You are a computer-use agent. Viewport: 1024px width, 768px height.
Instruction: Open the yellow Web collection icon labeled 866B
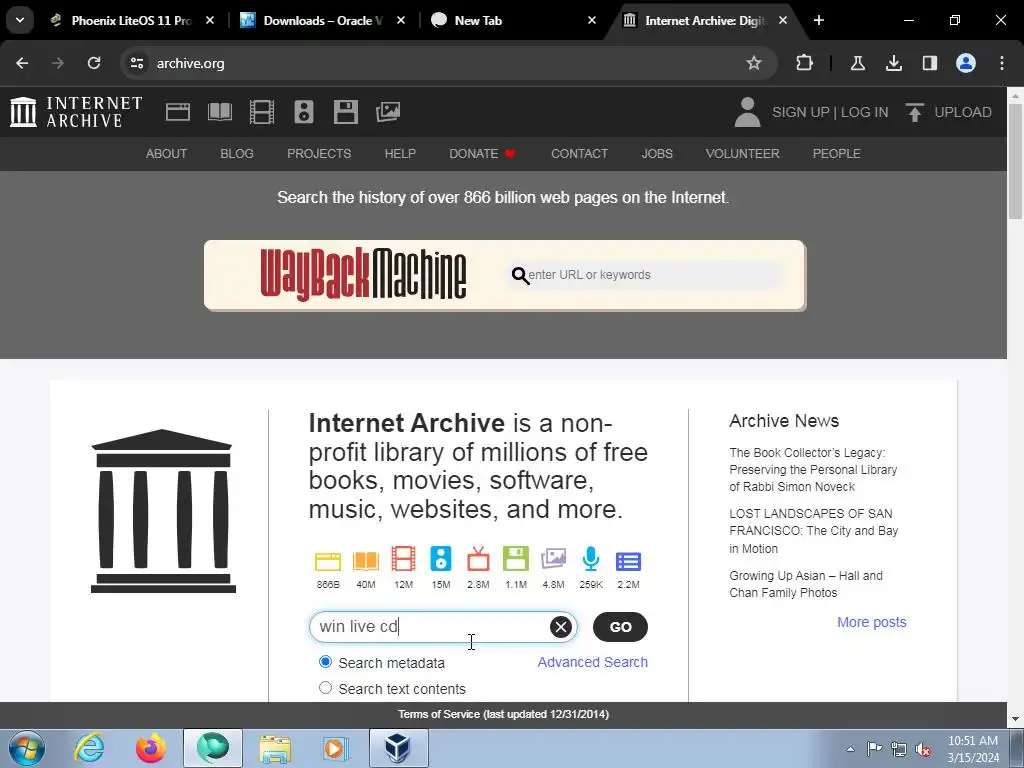[328, 561]
